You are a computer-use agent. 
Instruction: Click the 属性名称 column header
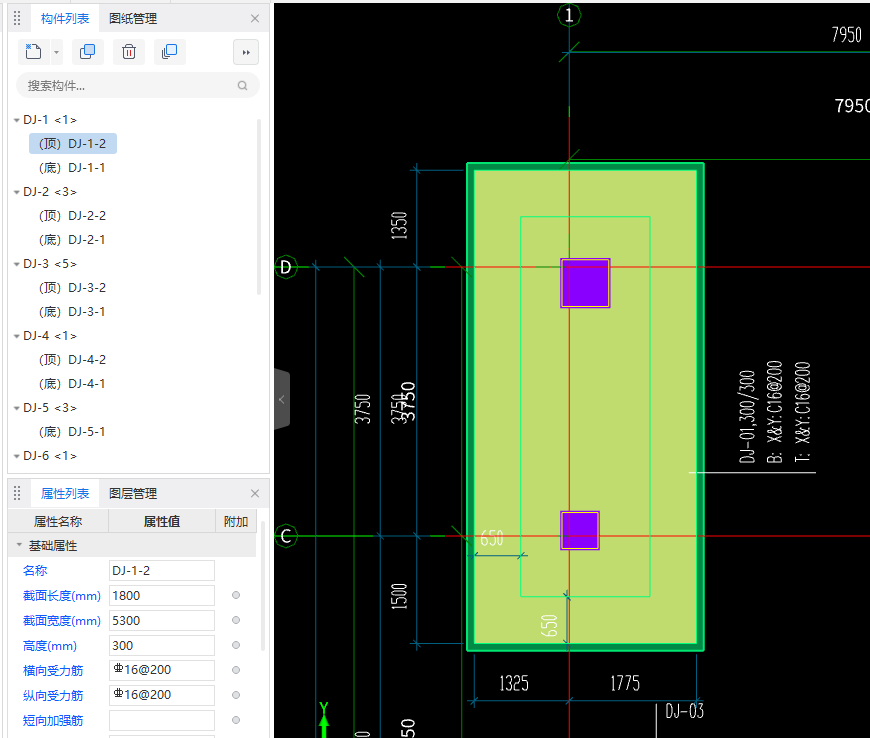point(58,522)
